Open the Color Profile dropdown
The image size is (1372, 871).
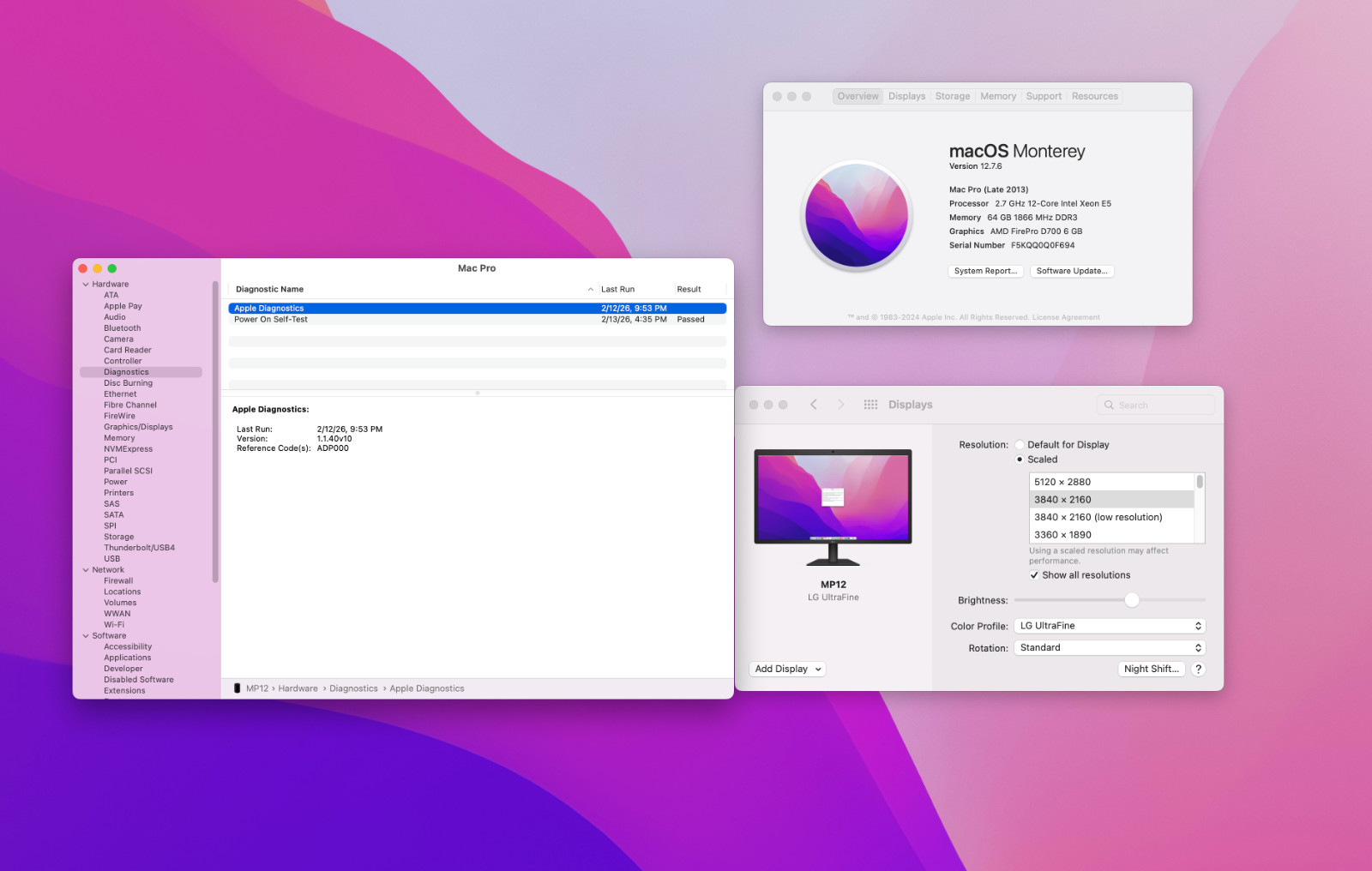(x=1110, y=626)
